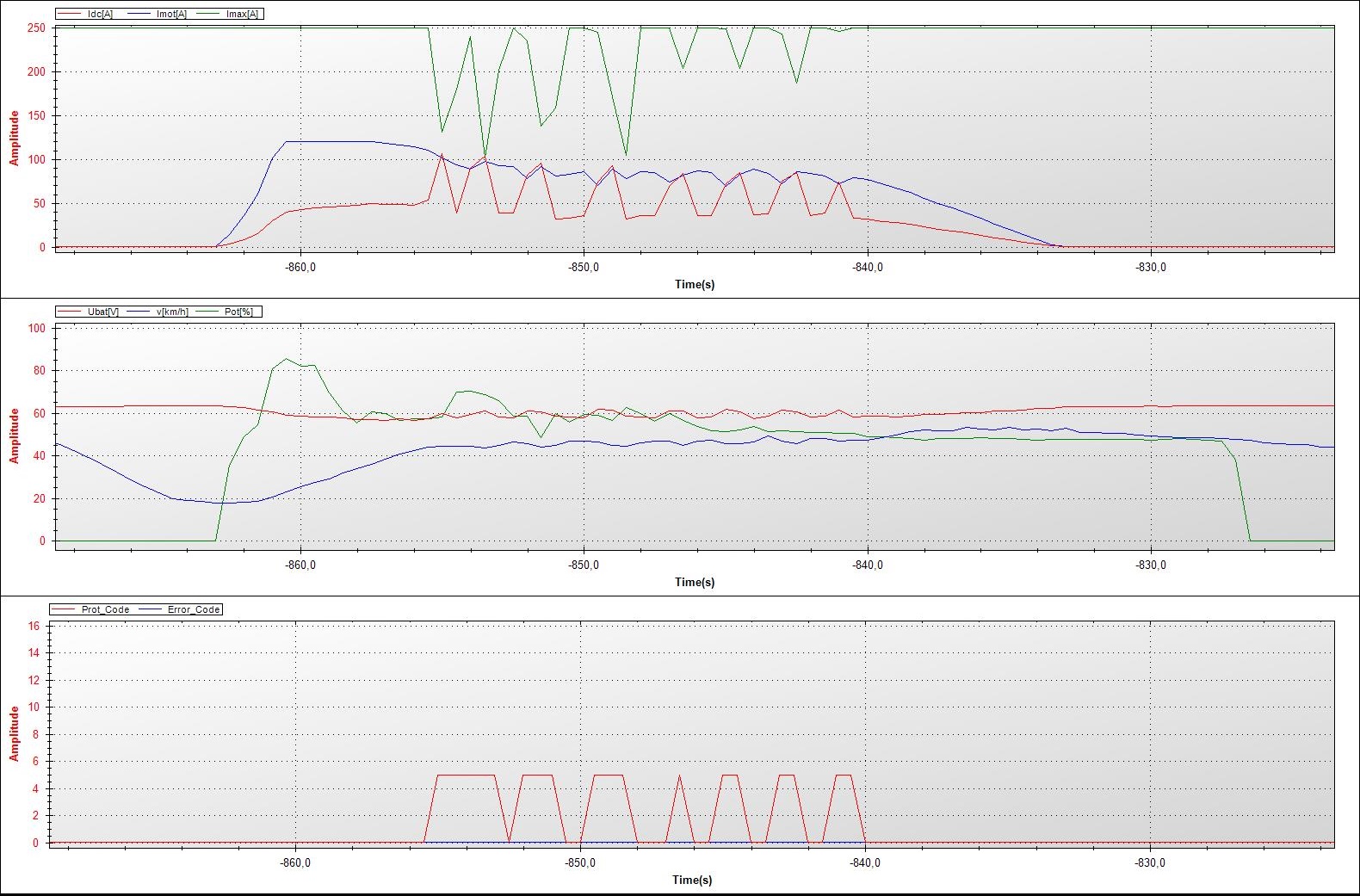Click the Amplitude axis title of top chart
Viewport: 1360px width, 896px height.
coord(14,138)
